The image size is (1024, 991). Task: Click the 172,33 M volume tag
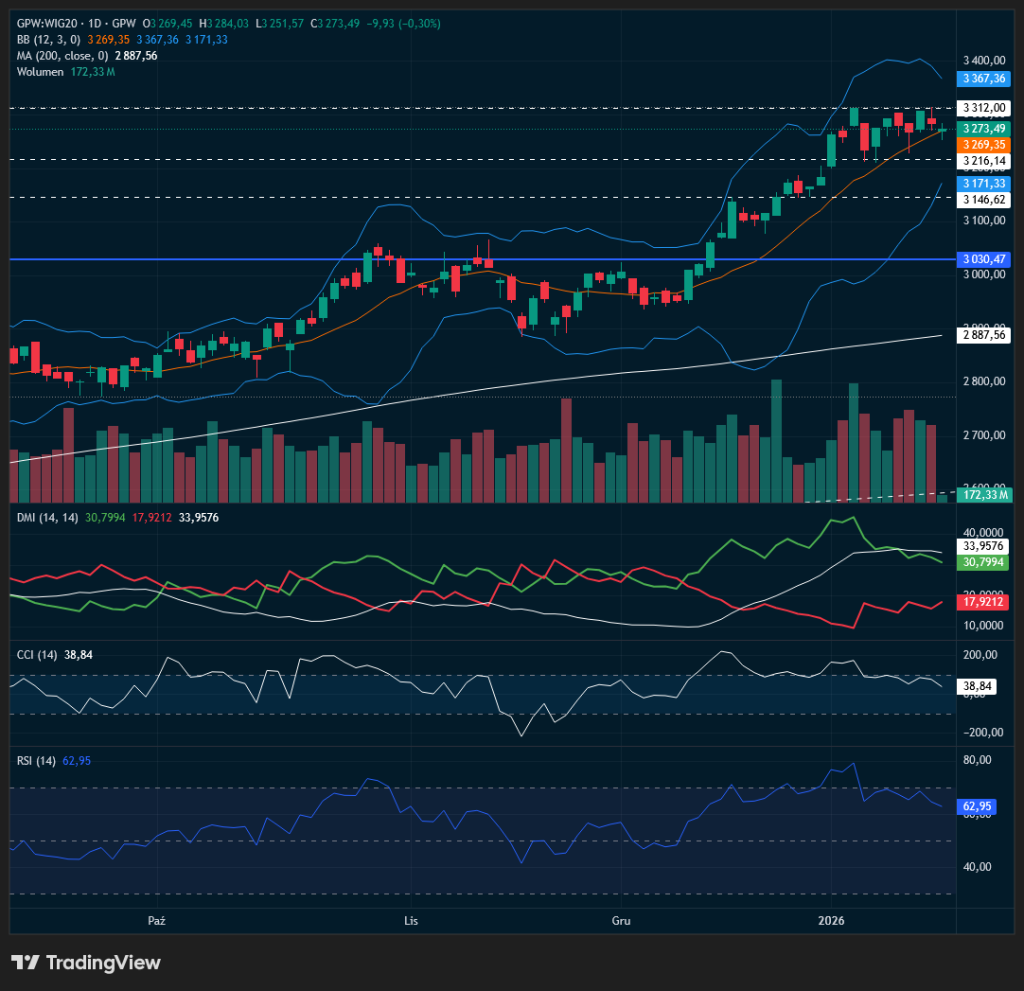[983, 495]
